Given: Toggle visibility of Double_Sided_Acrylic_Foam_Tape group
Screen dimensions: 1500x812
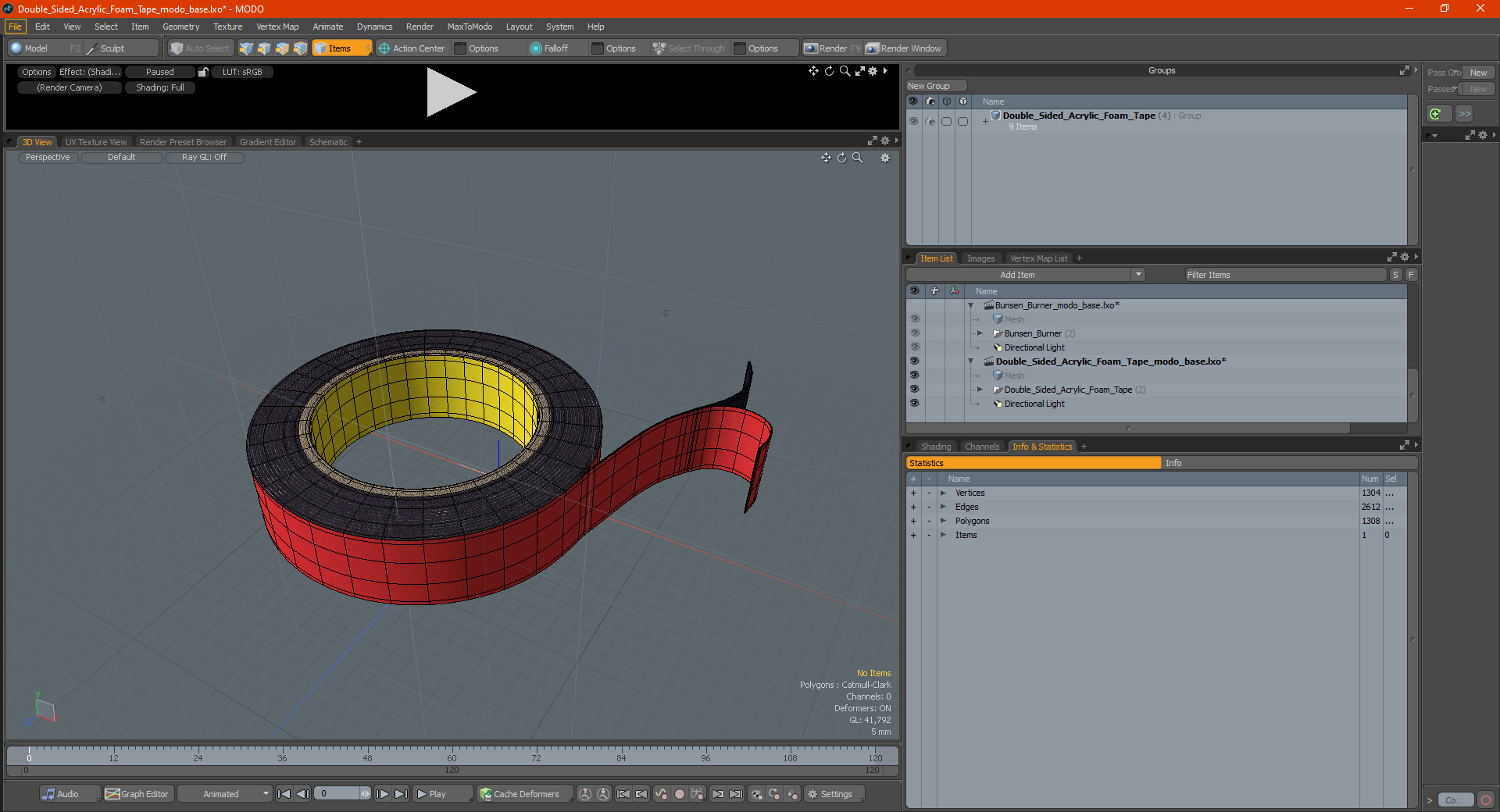Looking at the screenshot, I should coord(913,121).
